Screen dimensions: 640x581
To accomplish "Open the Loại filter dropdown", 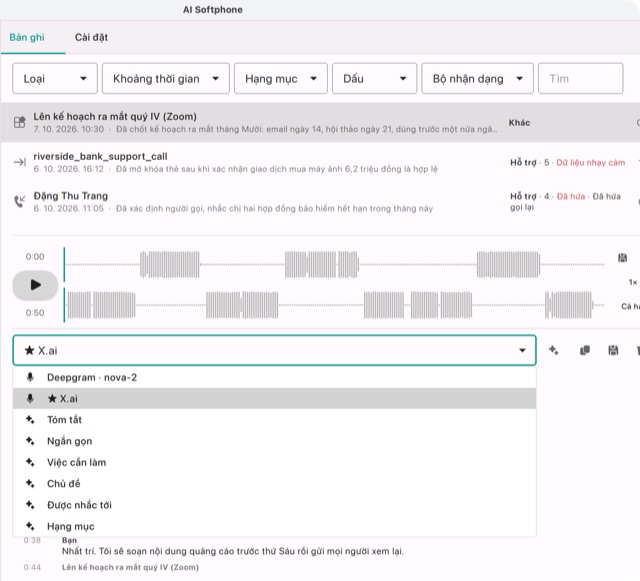I will click(x=55, y=78).
